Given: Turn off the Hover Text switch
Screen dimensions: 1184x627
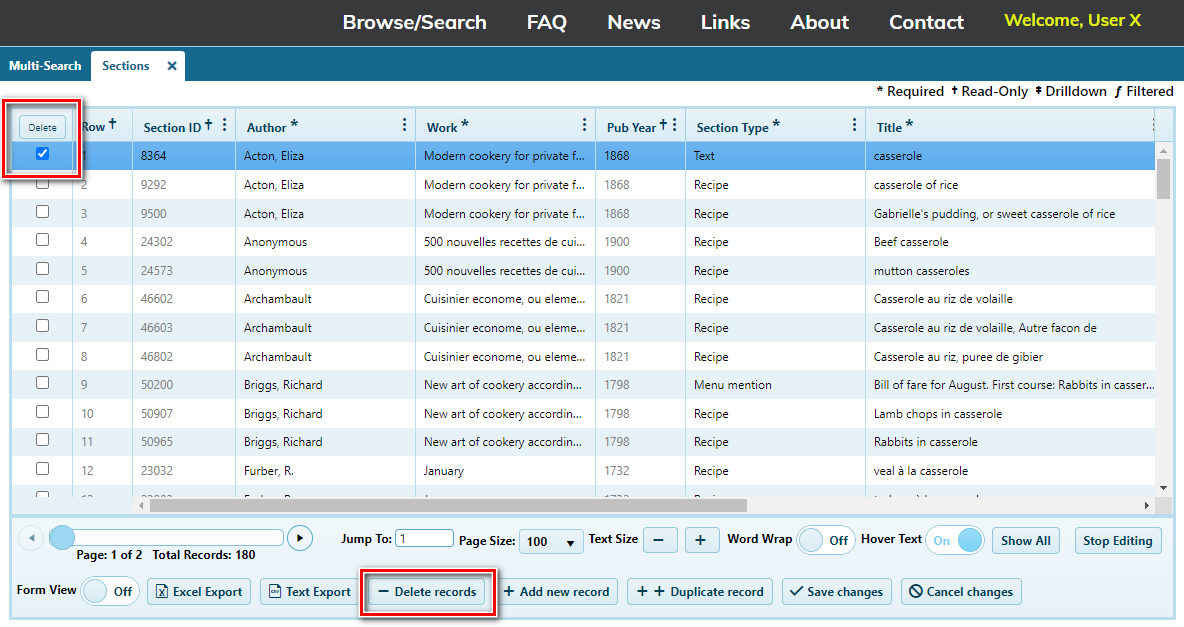Looking at the screenshot, I should point(955,540).
